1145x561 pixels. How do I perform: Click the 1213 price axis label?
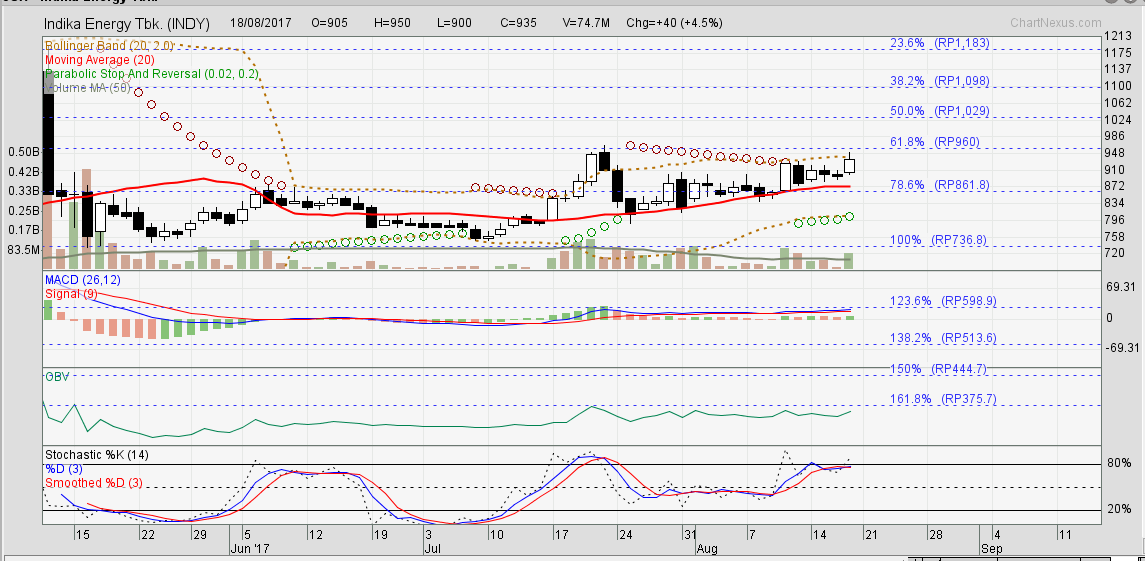pos(1118,36)
